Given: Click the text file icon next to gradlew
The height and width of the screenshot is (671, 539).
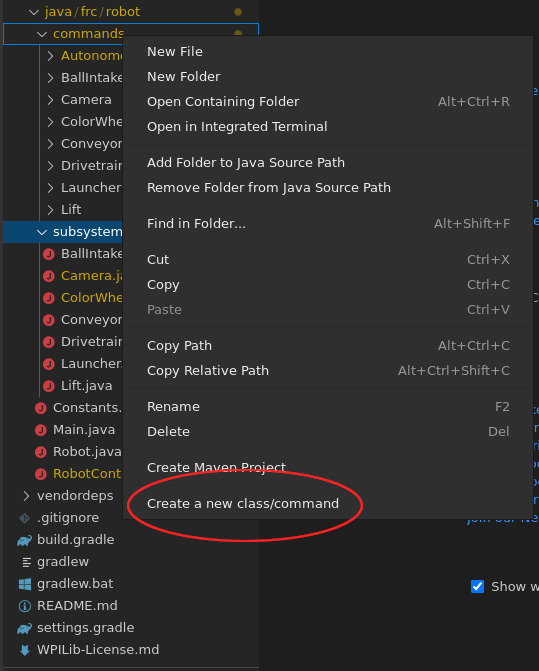Looking at the screenshot, I should coord(27,562).
